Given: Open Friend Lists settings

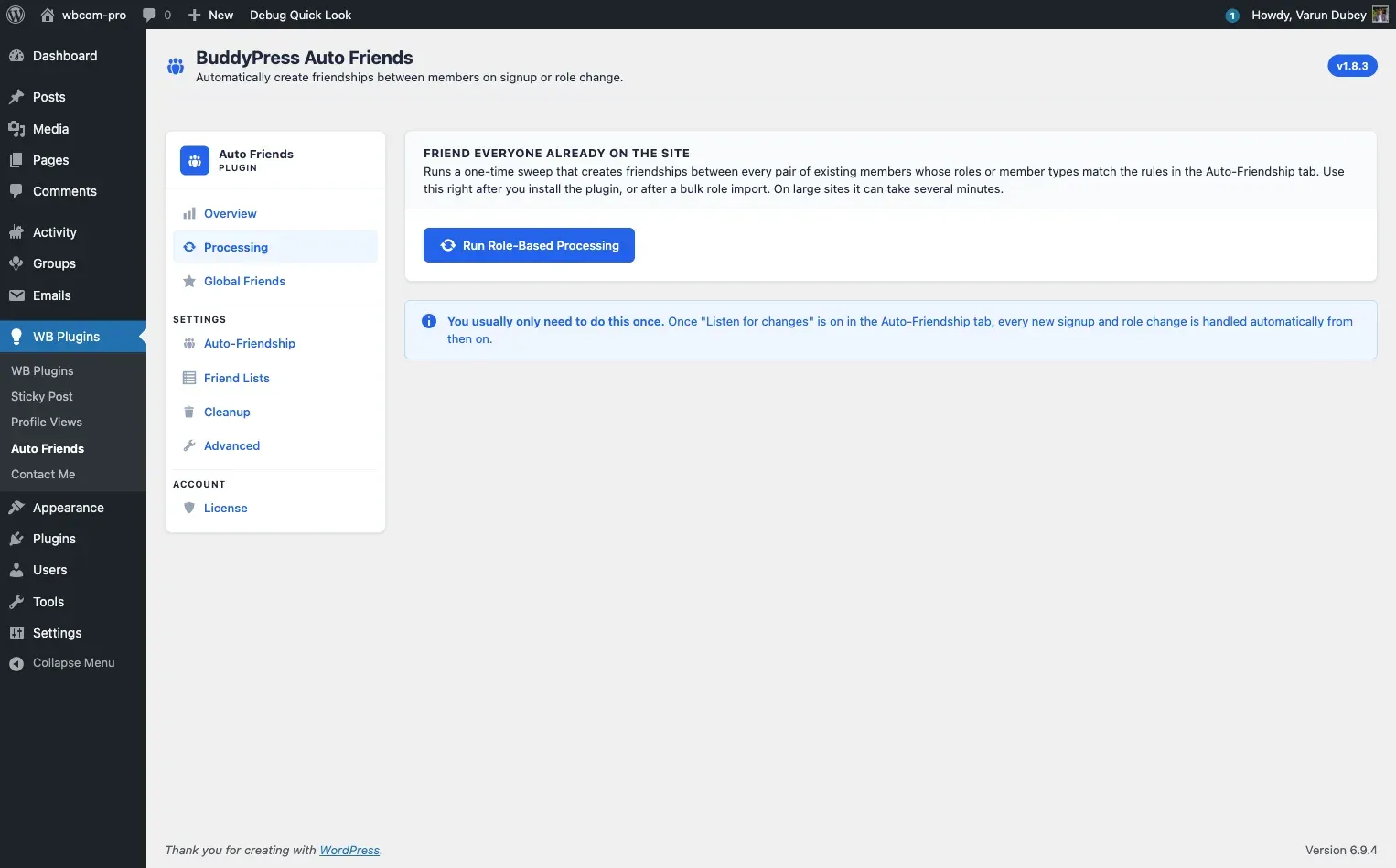Looking at the screenshot, I should pyautogui.click(x=275, y=378).
